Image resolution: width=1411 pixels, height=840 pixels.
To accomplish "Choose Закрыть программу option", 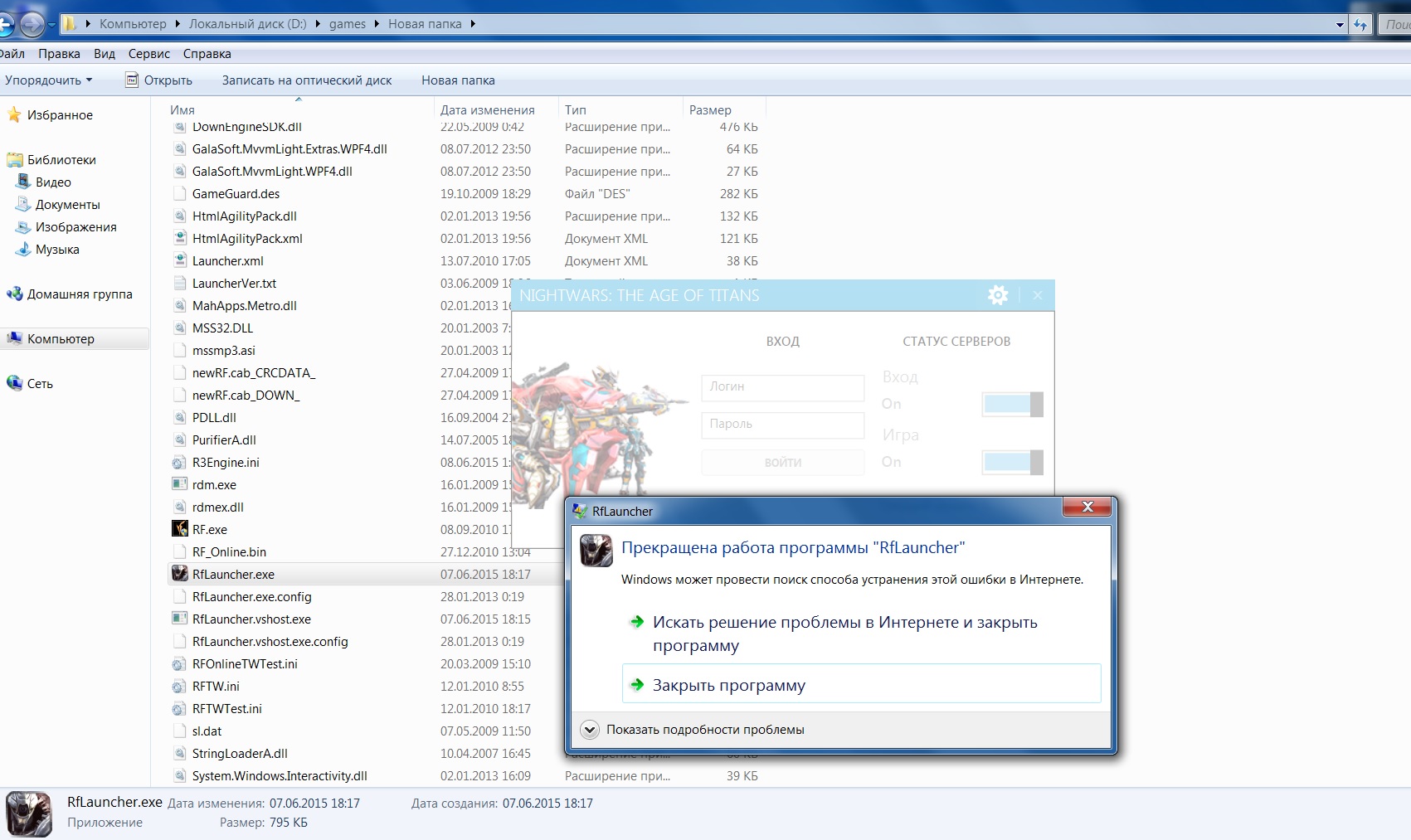I will click(861, 684).
